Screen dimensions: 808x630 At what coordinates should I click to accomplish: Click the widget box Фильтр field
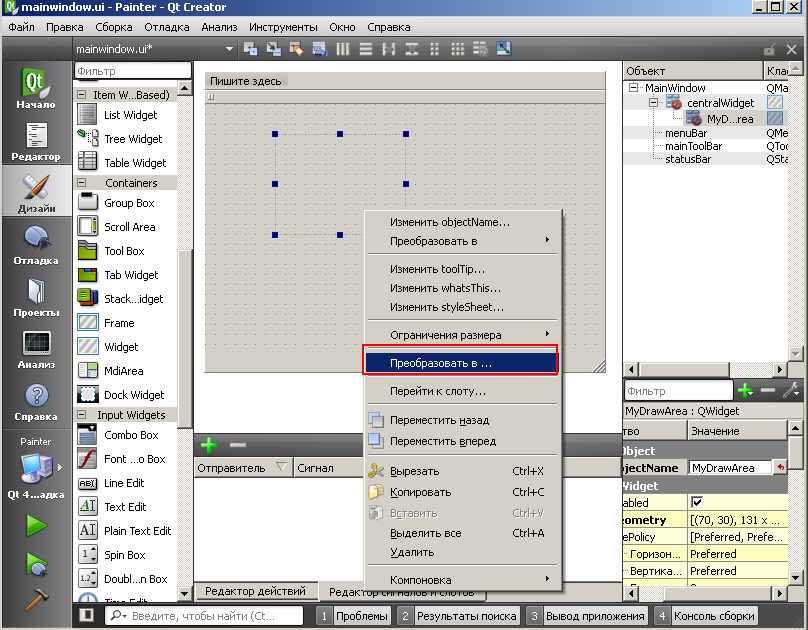point(133,71)
